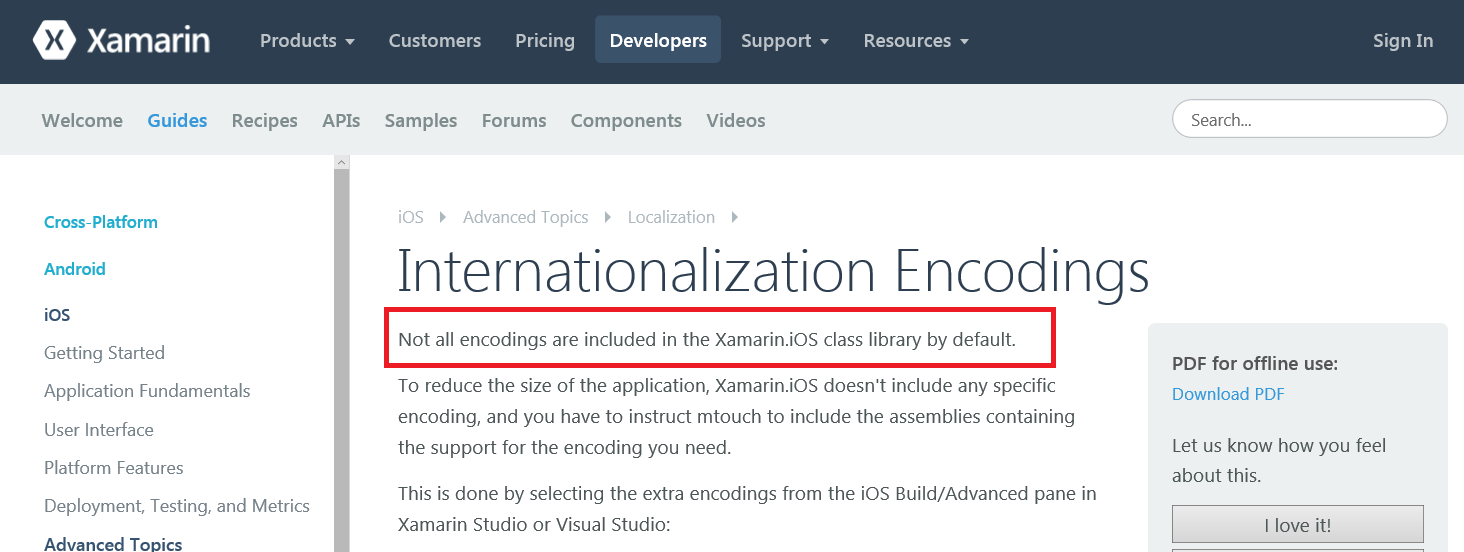Open the Welcome section
The height and width of the screenshot is (552, 1464).
tap(82, 120)
